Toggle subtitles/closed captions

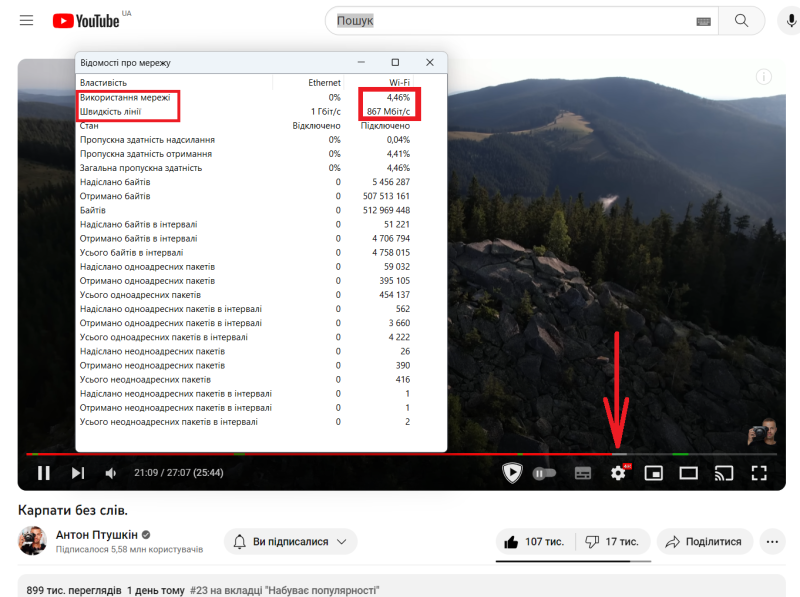pyautogui.click(x=583, y=473)
